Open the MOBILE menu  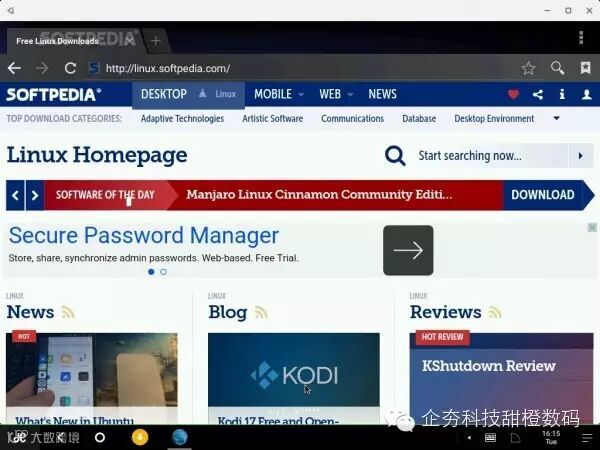click(273, 94)
